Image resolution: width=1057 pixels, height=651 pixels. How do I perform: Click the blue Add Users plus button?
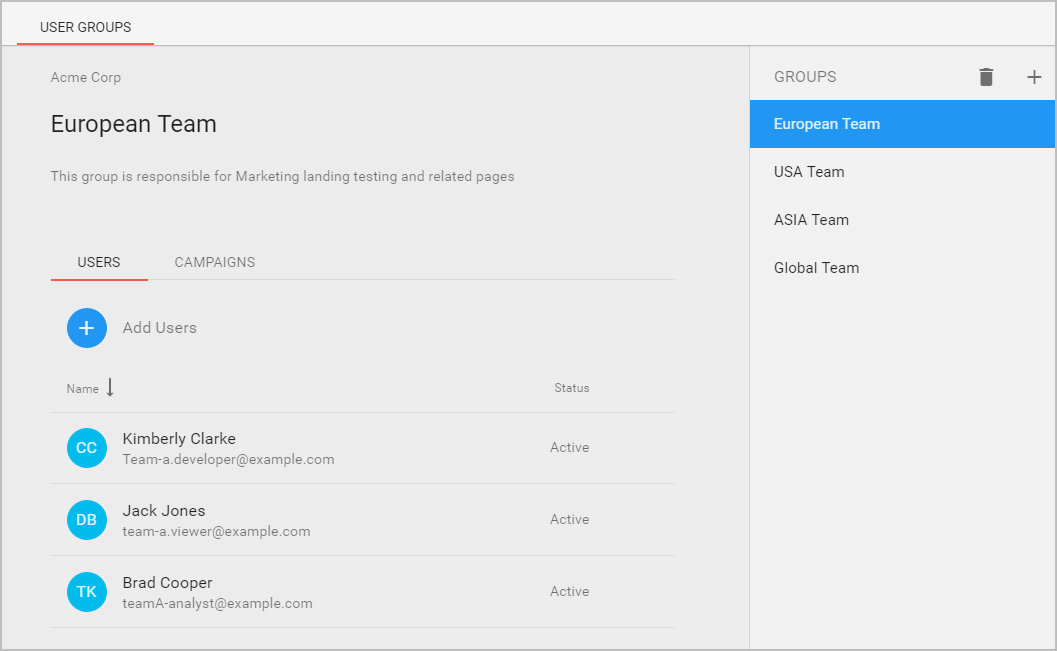tap(87, 328)
